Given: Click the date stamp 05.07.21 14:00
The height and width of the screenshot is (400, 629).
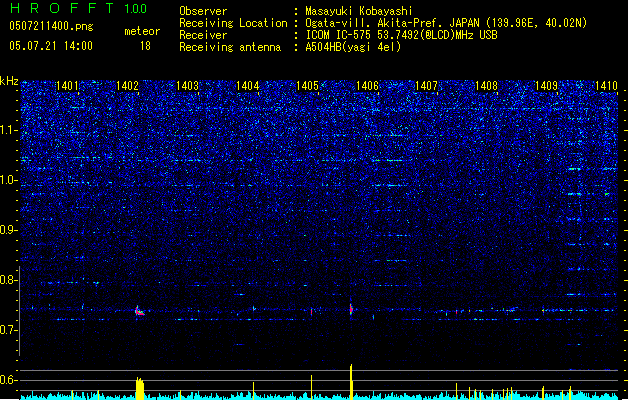Looking at the screenshot, I should point(51,46).
